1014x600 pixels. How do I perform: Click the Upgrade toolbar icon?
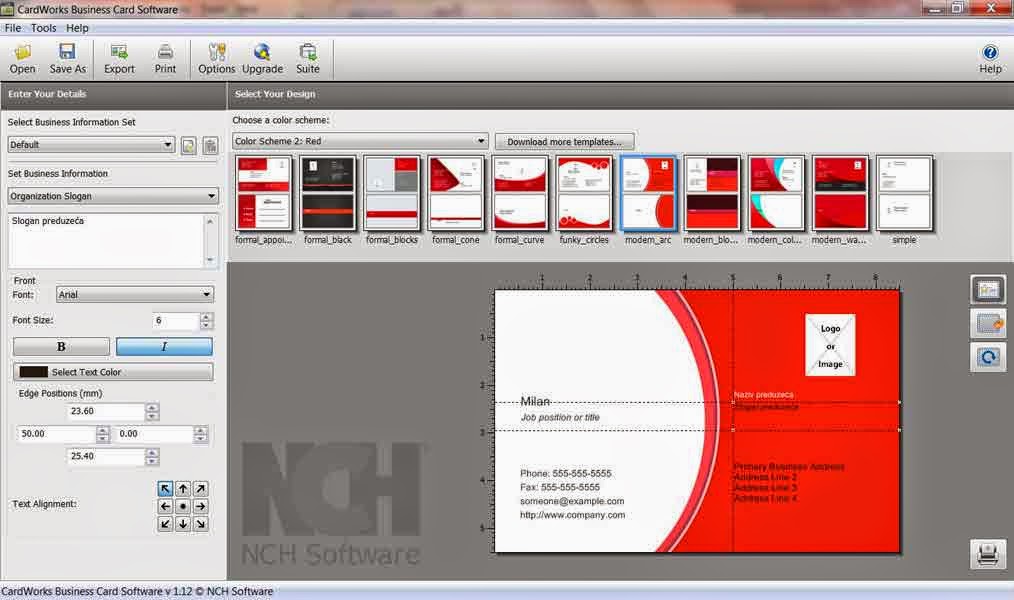point(262,59)
